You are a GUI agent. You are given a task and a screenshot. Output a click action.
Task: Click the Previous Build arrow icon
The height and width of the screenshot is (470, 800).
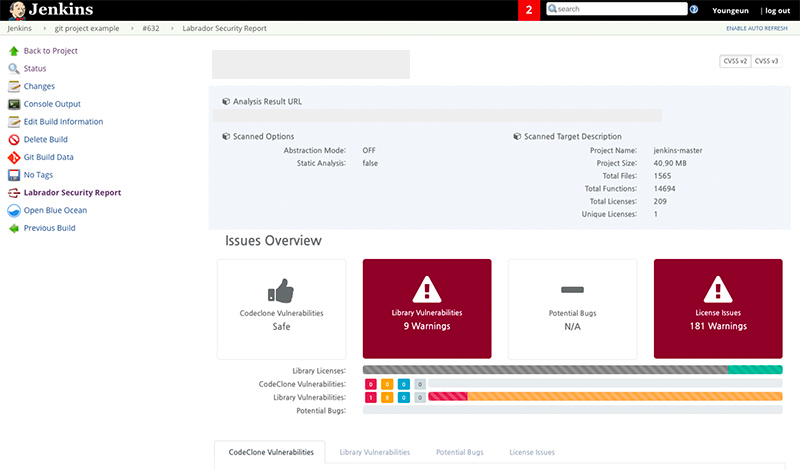(x=14, y=228)
